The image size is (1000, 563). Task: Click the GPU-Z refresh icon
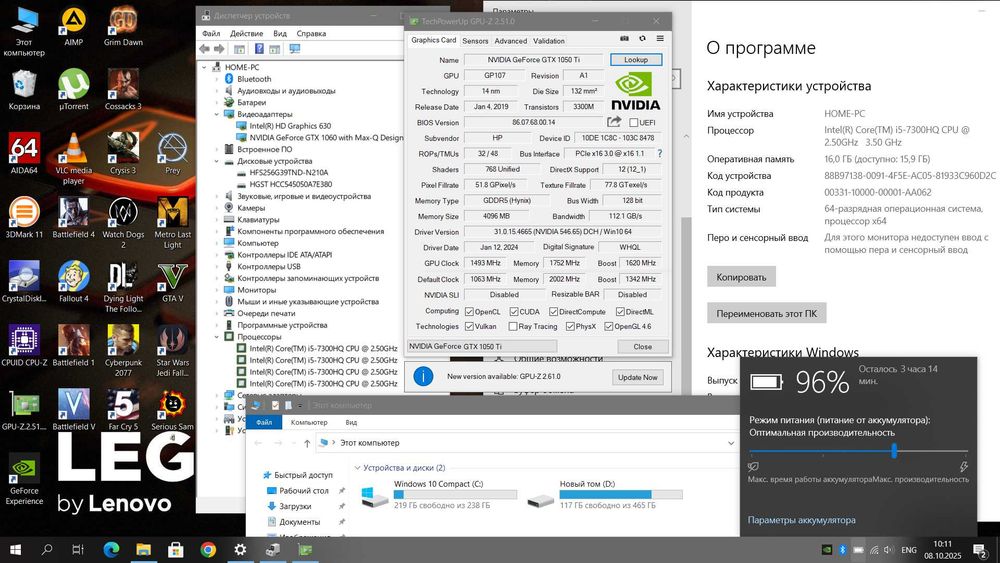coord(642,38)
